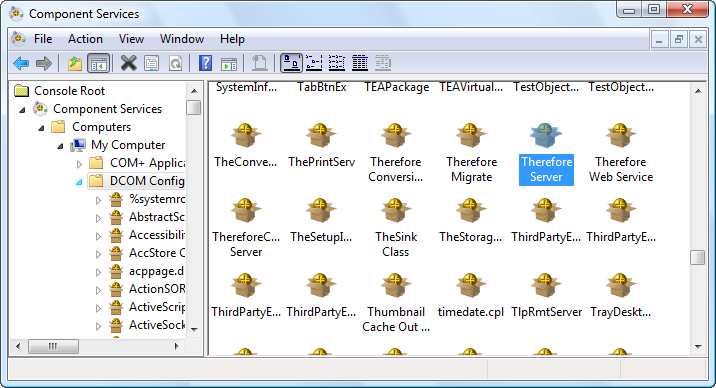Click the right pane scroll up arrow
716x388 pixels.
pyautogui.click(x=698, y=91)
